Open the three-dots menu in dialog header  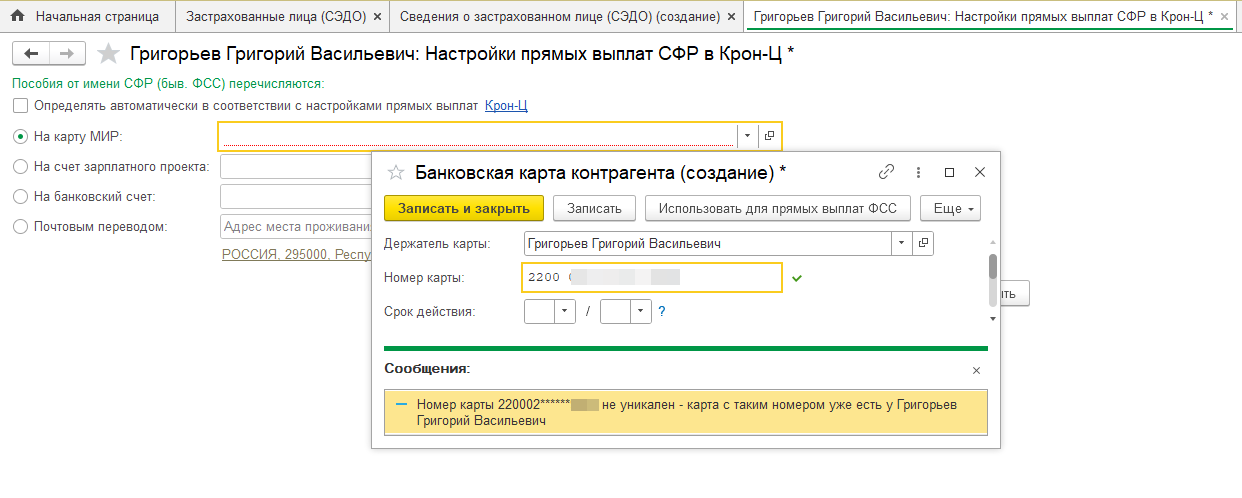click(x=918, y=172)
